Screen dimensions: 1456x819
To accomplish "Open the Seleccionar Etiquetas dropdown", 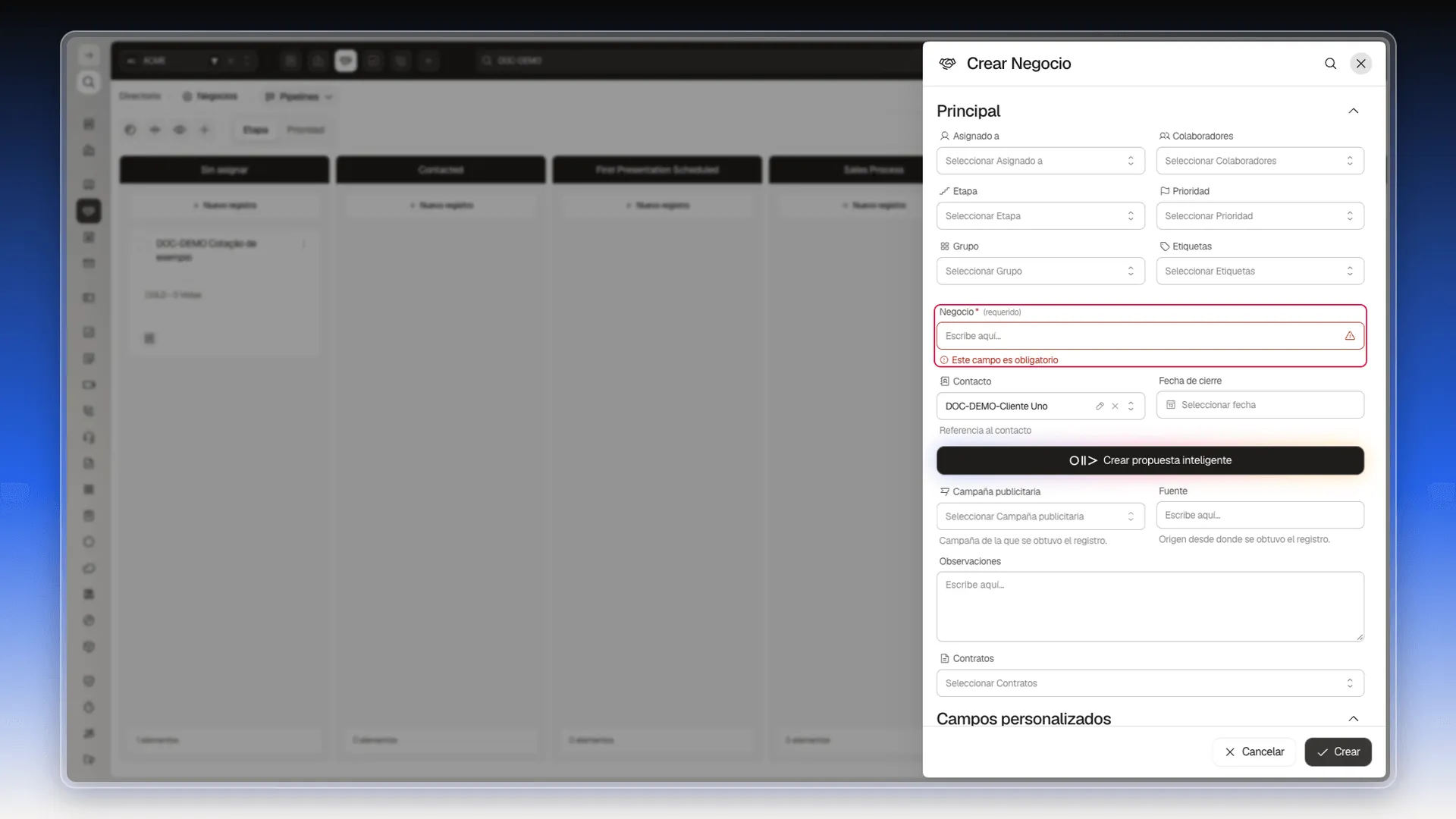I will click(1260, 271).
